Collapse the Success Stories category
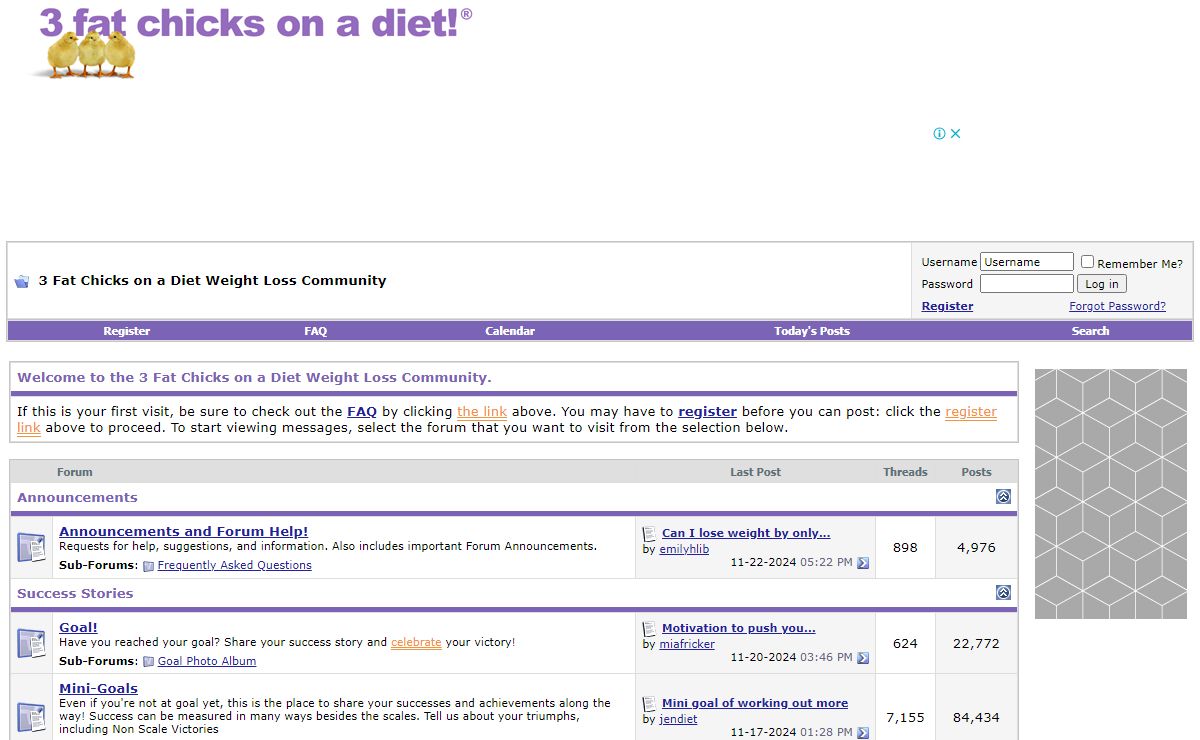The height and width of the screenshot is (740, 1200). click(1003, 593)
